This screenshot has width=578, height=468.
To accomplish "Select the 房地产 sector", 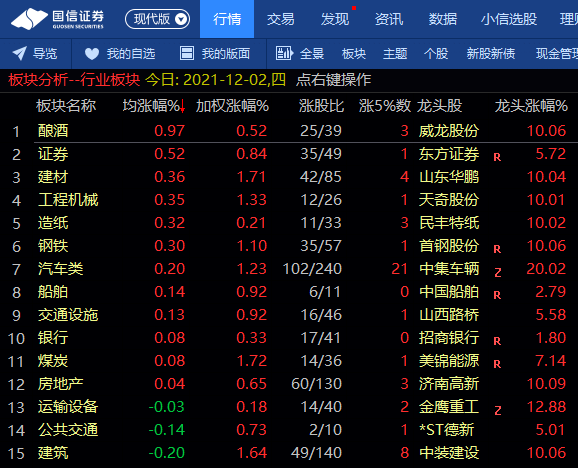I will [60, 384].
